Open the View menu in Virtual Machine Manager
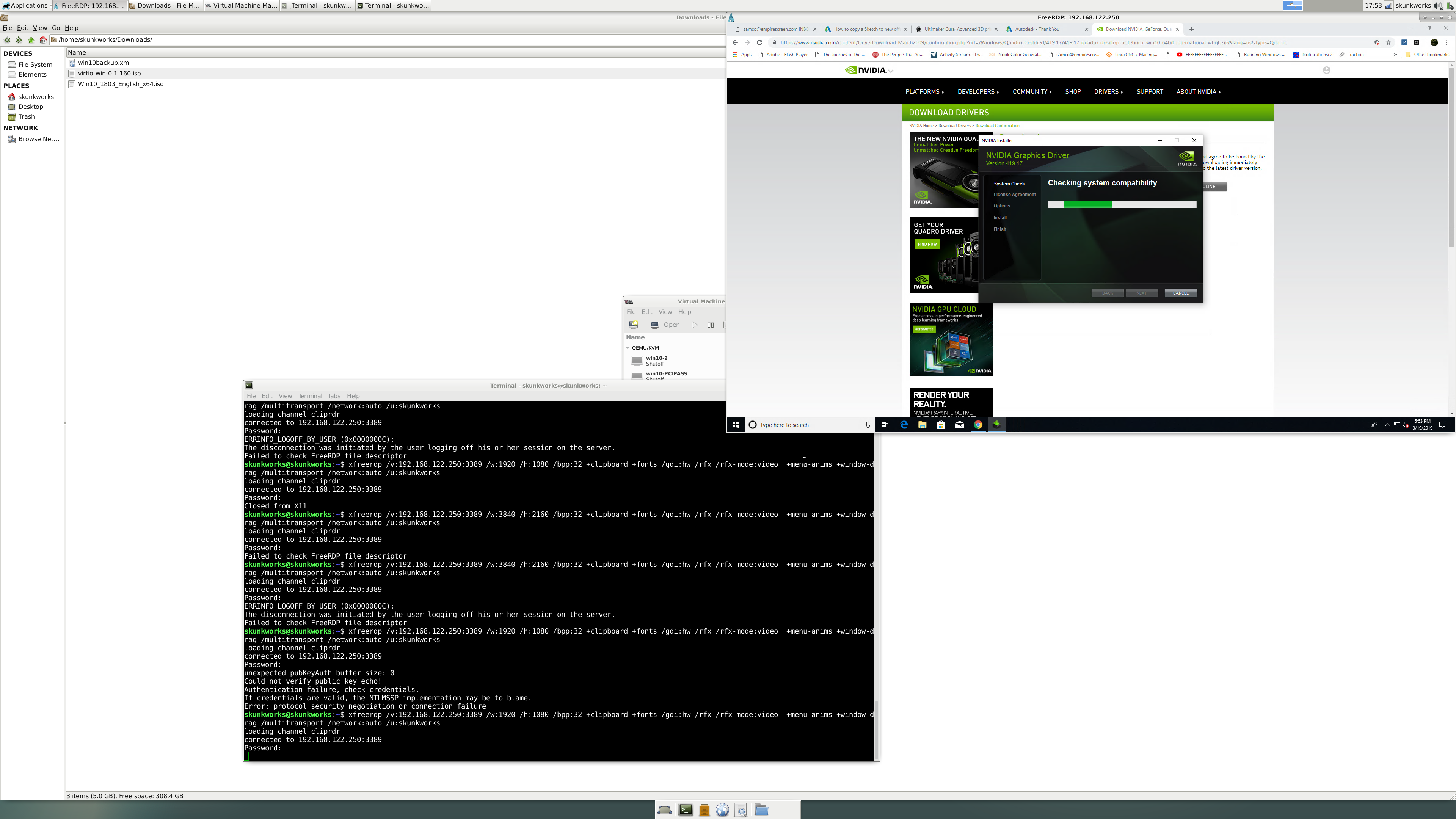This screenshot has width=1456, height=819. coord(665,312)
